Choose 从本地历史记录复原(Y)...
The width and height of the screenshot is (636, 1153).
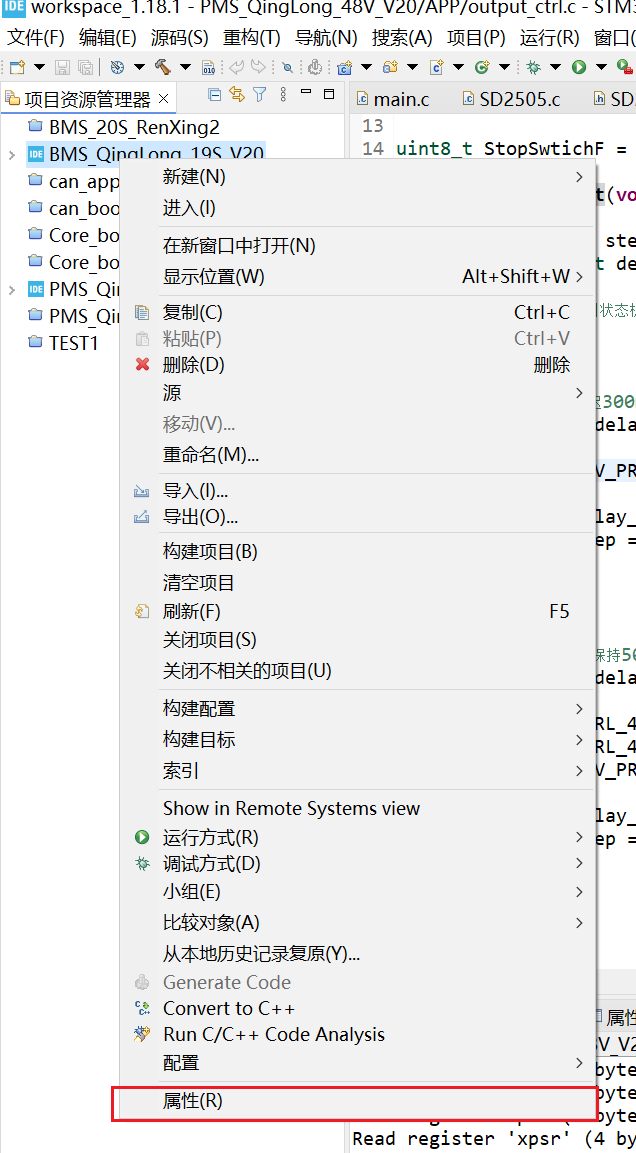click(357, 954)
